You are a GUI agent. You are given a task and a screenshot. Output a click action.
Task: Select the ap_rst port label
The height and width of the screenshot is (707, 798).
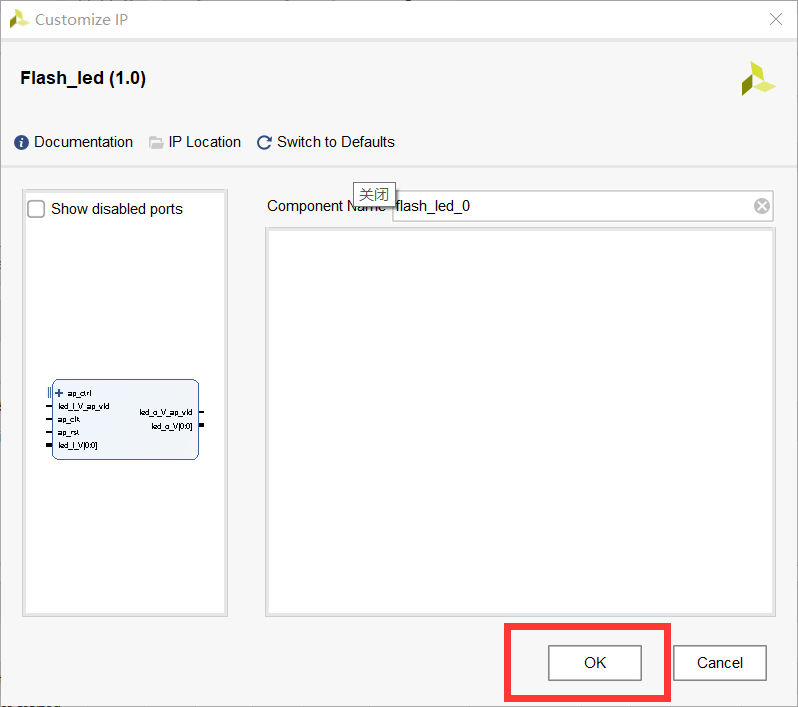pyautogui.click(x=68, y=433)
